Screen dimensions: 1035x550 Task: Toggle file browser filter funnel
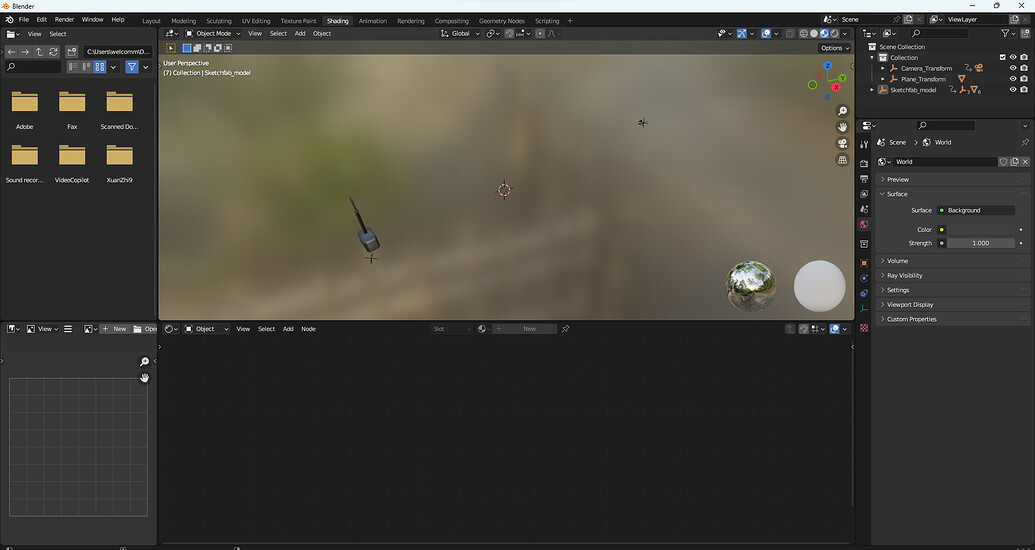[x=132, y=67]
